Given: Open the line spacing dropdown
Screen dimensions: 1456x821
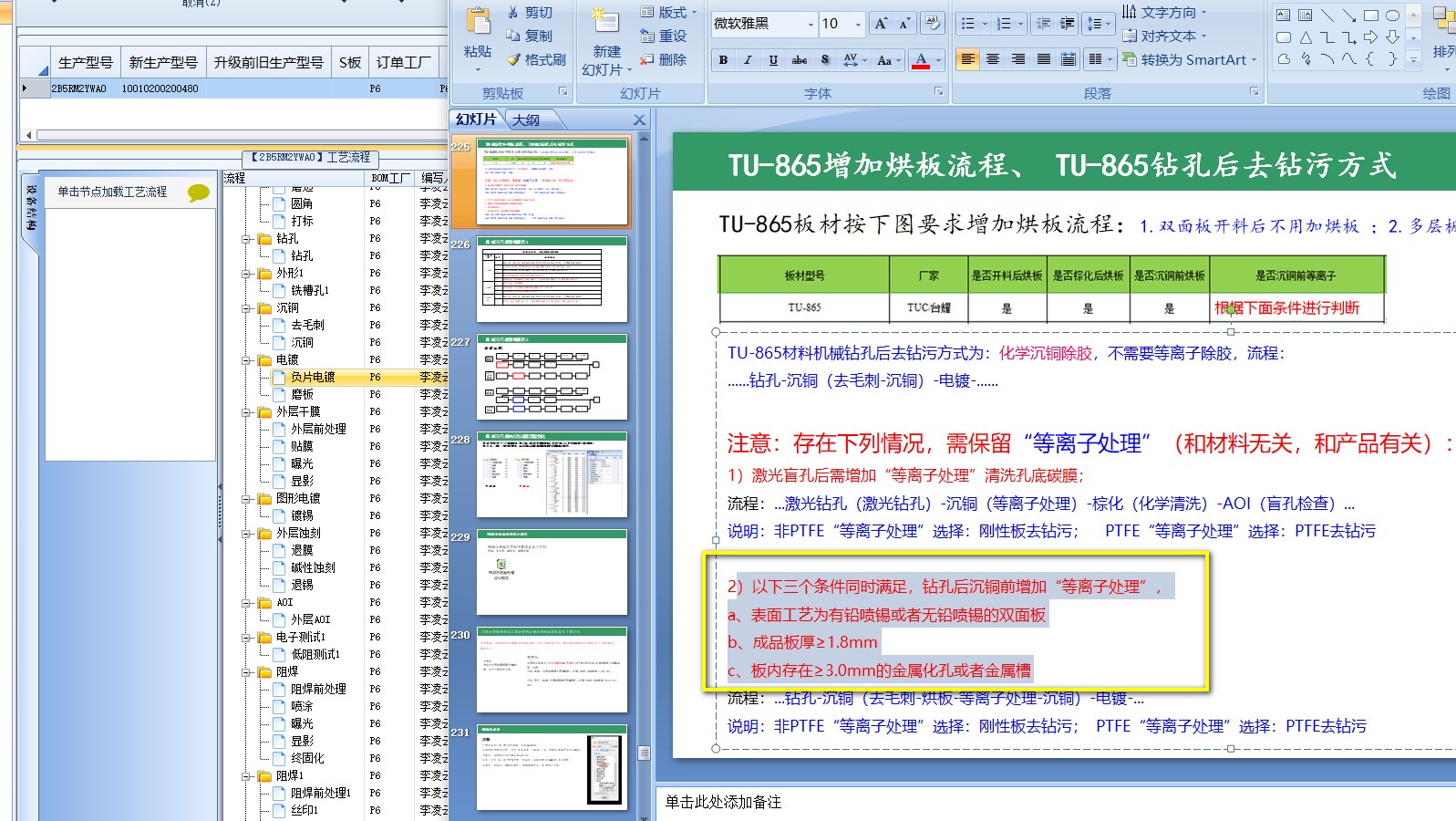Looking at the screenshot, I should pos(1098,24).
